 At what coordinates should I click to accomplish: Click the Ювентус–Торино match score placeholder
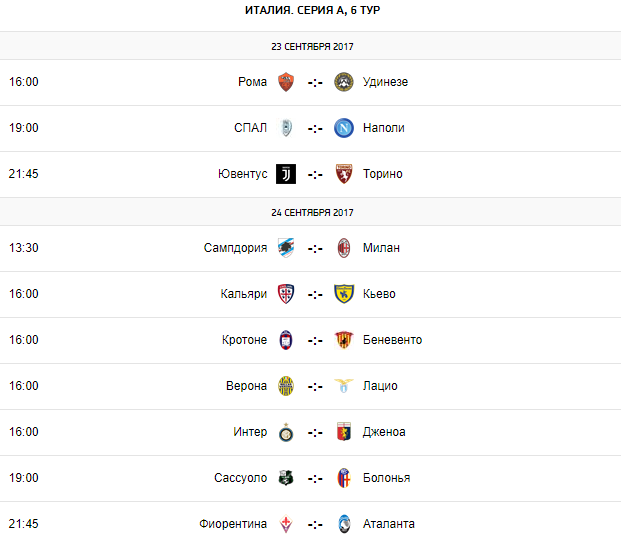pyautogui.click(x=315, y=174)
